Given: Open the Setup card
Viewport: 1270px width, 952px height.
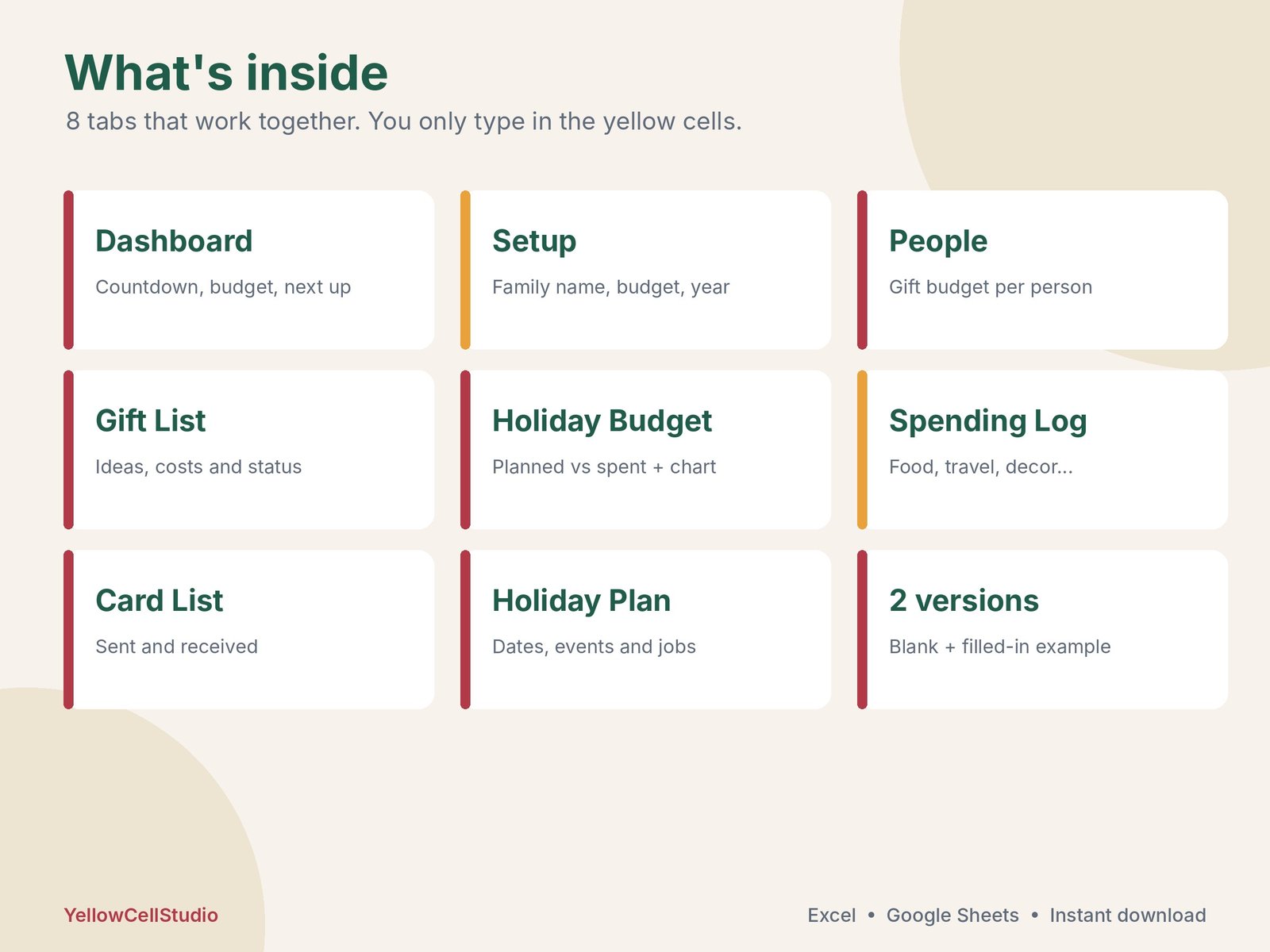Looking at the screenshot, I should tap(645, 270).
